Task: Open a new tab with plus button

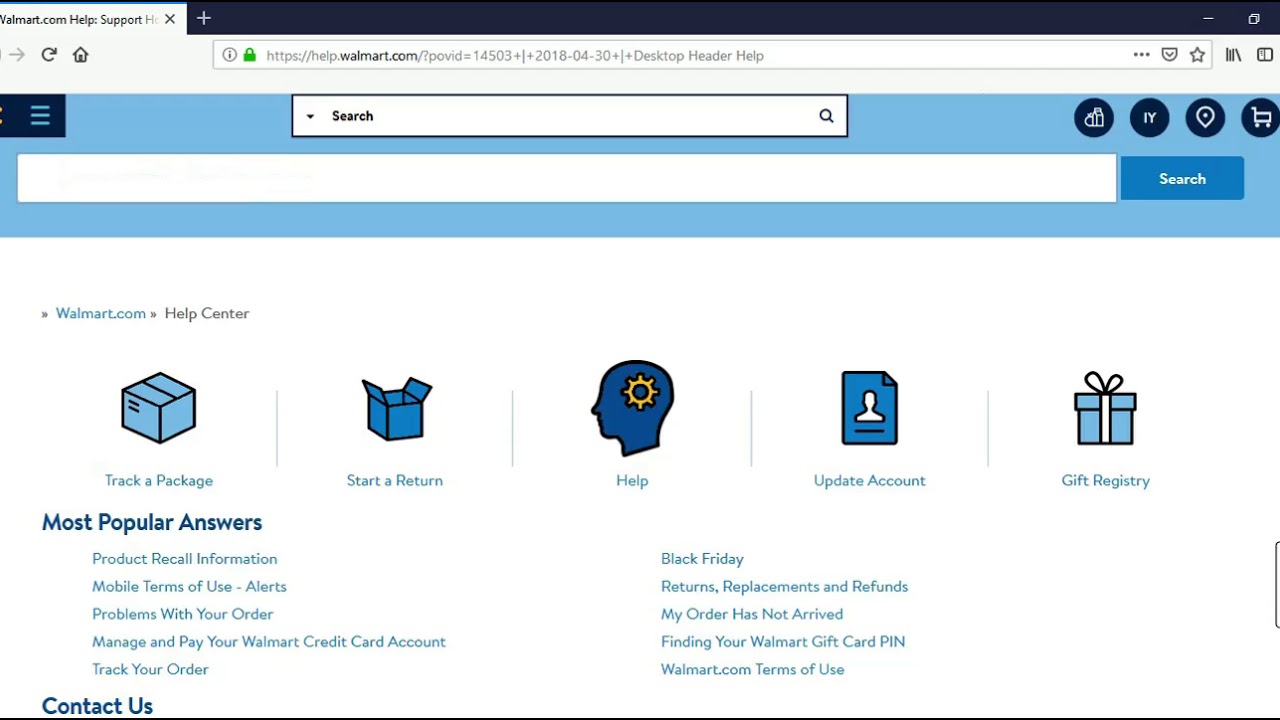Action: [204, 18]
